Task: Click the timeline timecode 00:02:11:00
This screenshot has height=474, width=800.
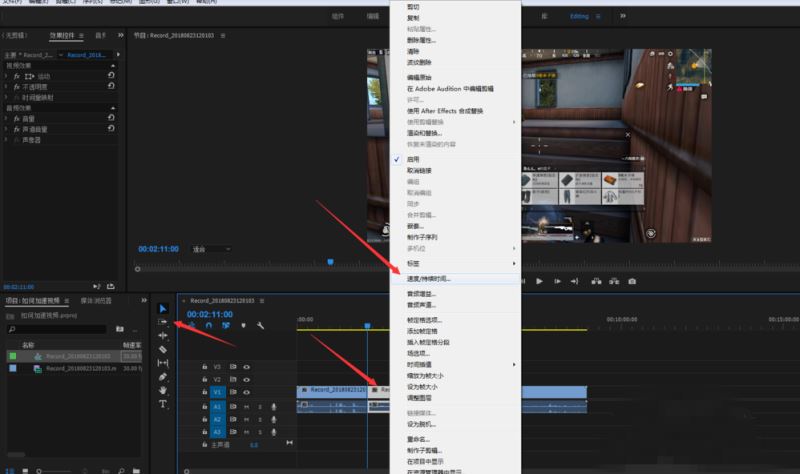Action: (x=210, y=314)
